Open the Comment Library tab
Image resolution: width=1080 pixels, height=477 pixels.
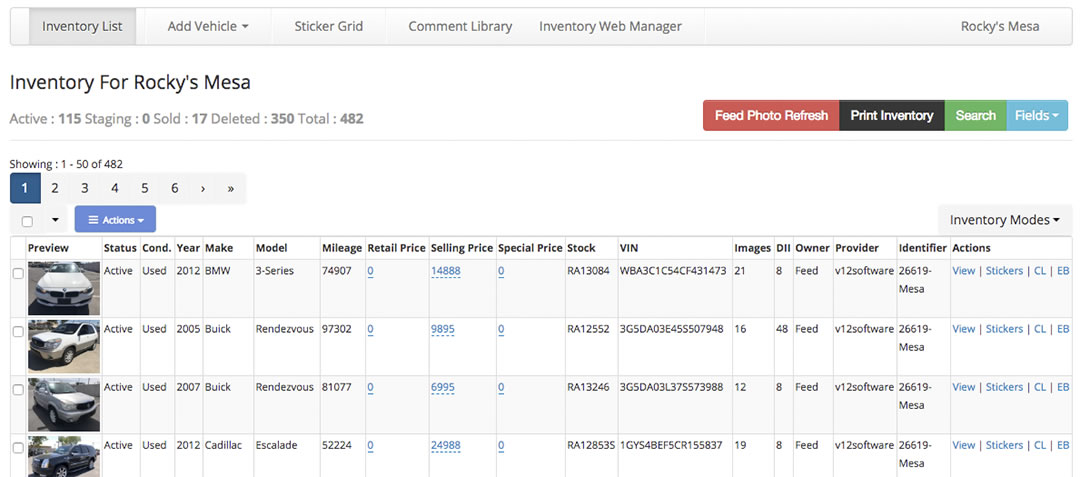pos(460,26)
